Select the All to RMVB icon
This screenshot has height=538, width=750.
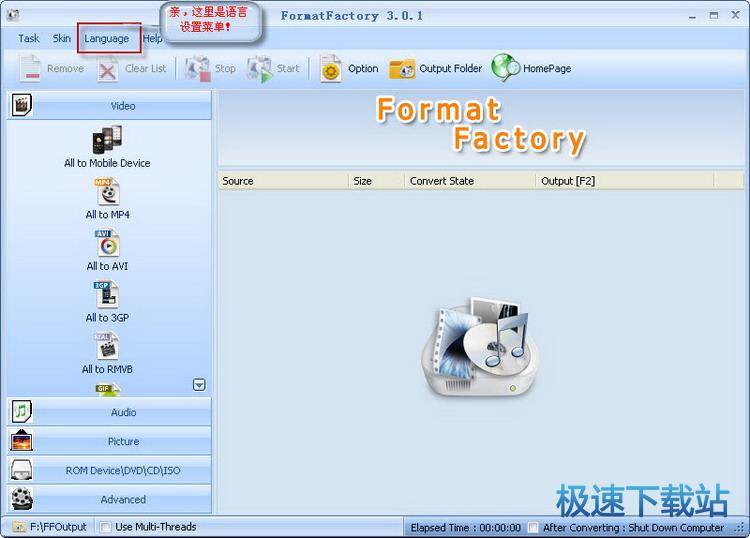[107, 347]
